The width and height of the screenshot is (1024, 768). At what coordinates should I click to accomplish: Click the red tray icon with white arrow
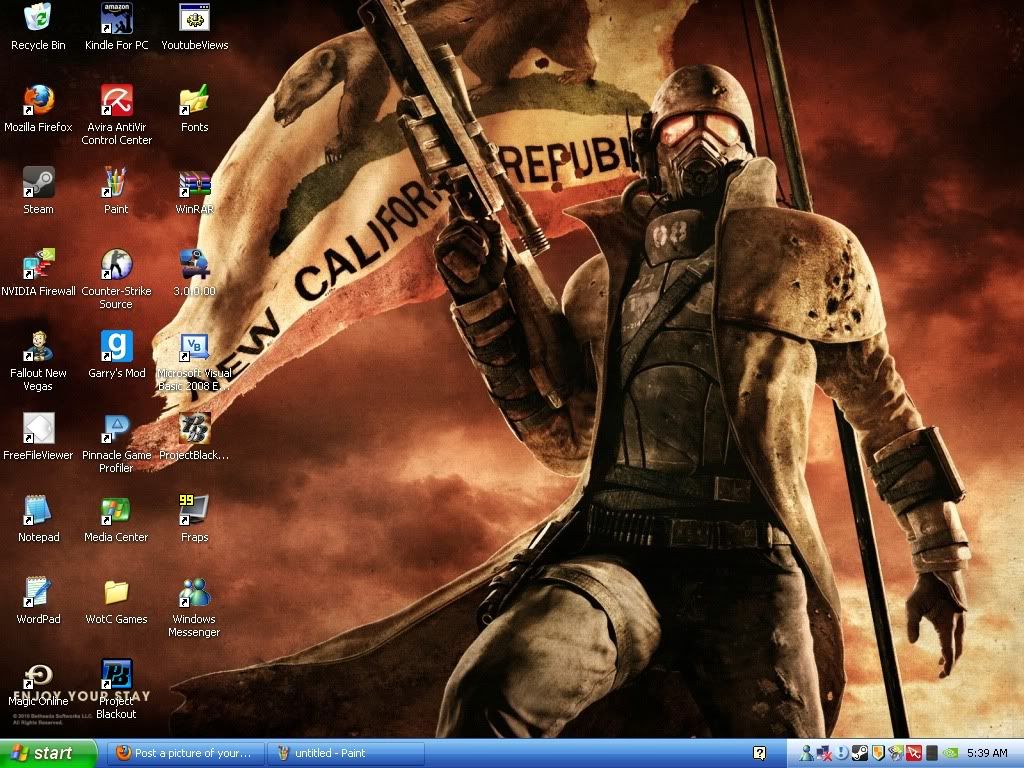tap(914, 754)
